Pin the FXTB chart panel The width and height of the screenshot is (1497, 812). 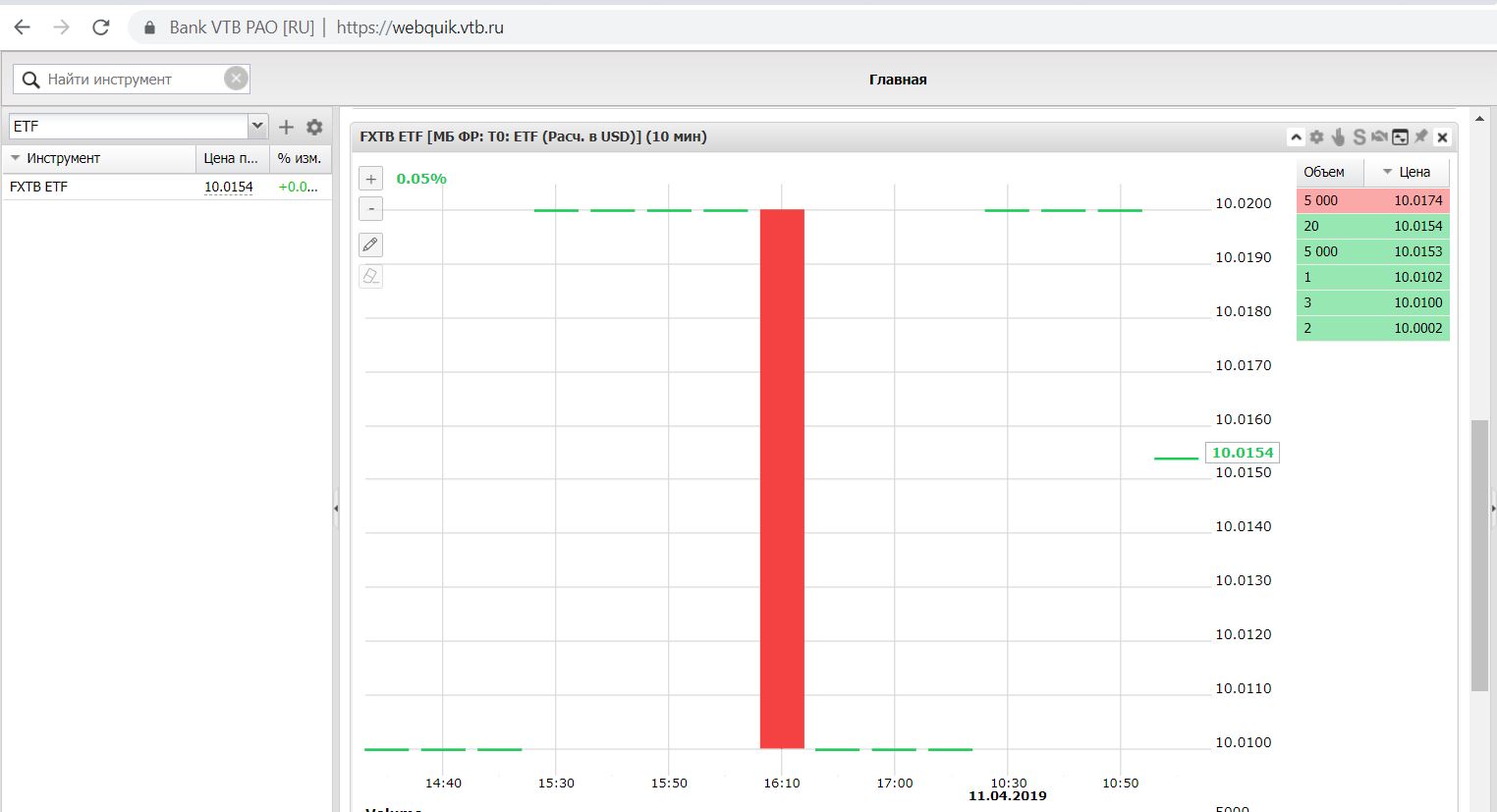click(1420, 136)
